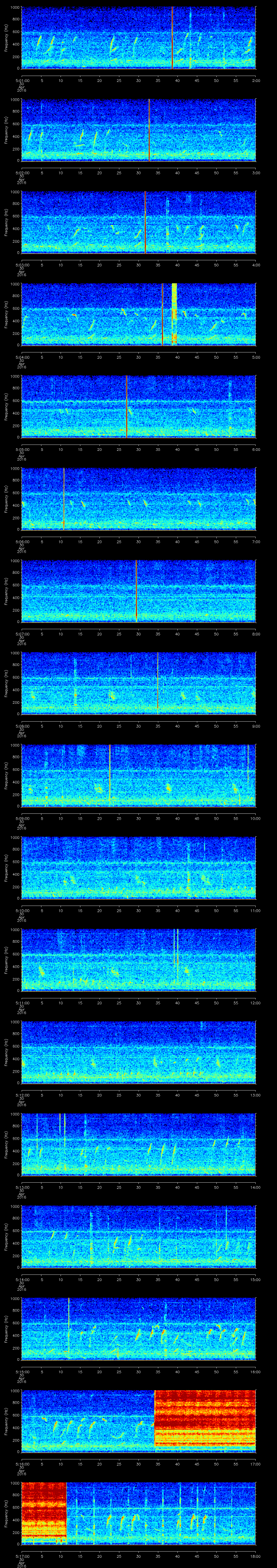Click the 5:05:00 start time label
The image size is (277, 1568).
(22, 449)
